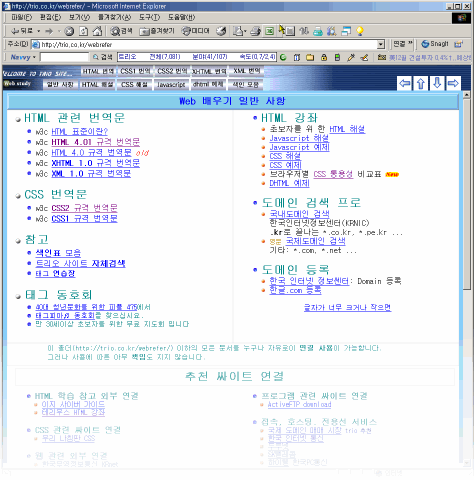Open the Javascript 해설 link

[x=299, y=138]
